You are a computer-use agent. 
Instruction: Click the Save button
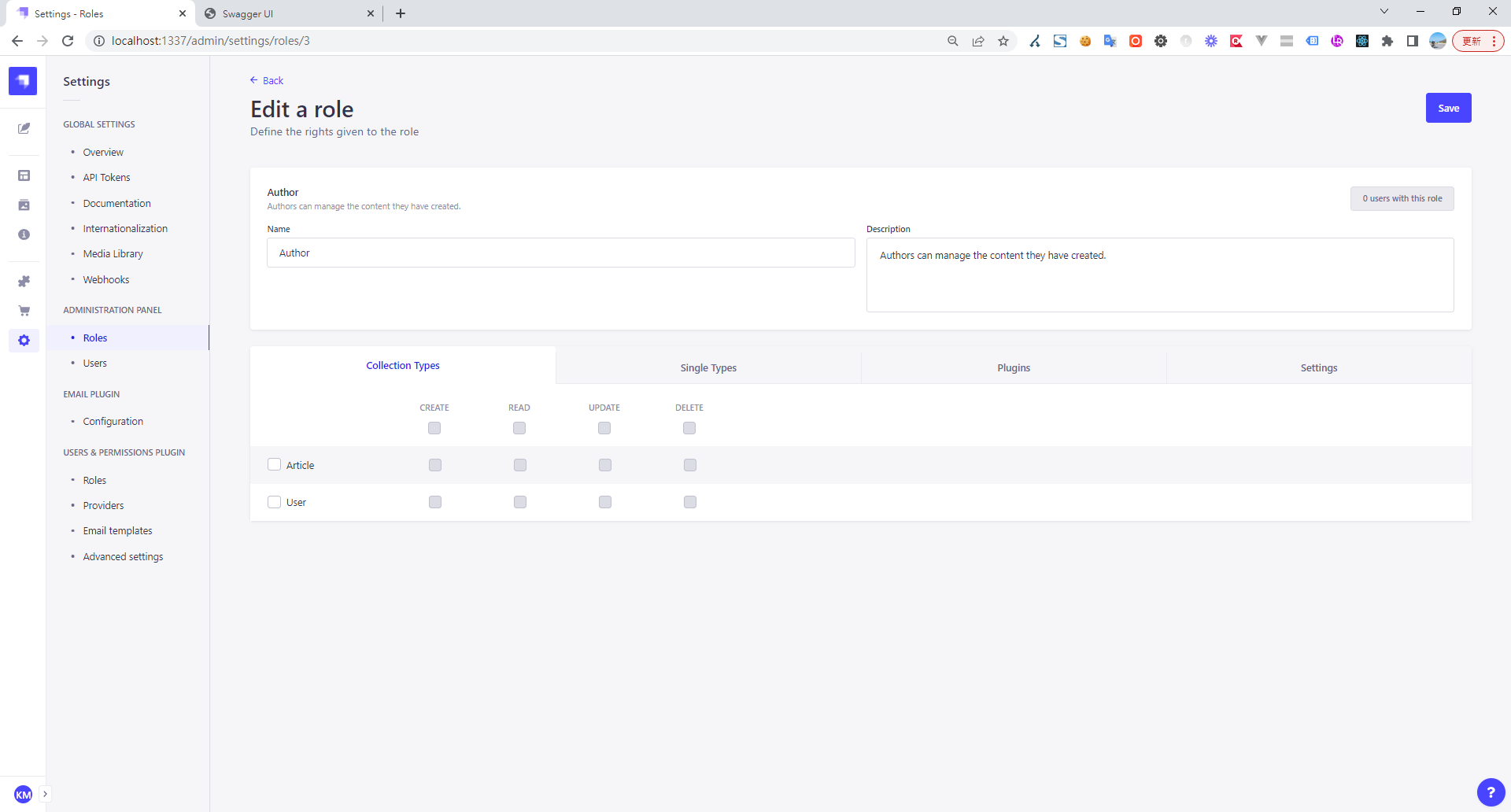1448,108
